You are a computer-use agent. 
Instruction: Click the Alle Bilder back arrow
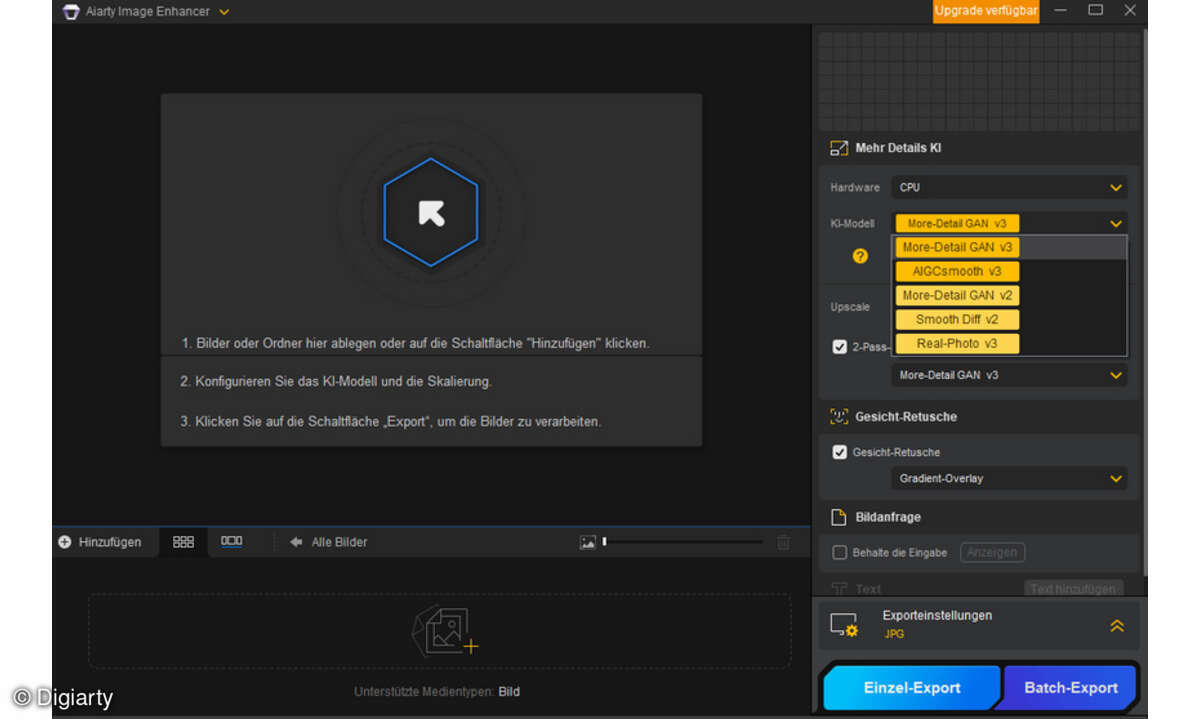click(x=296, y=542)
